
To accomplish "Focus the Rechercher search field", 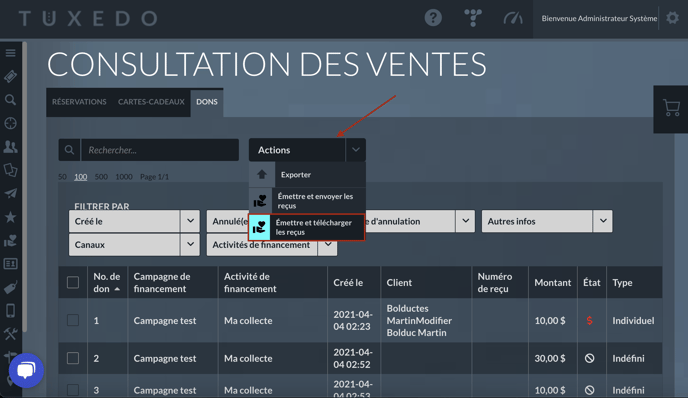I will [160, 150].
